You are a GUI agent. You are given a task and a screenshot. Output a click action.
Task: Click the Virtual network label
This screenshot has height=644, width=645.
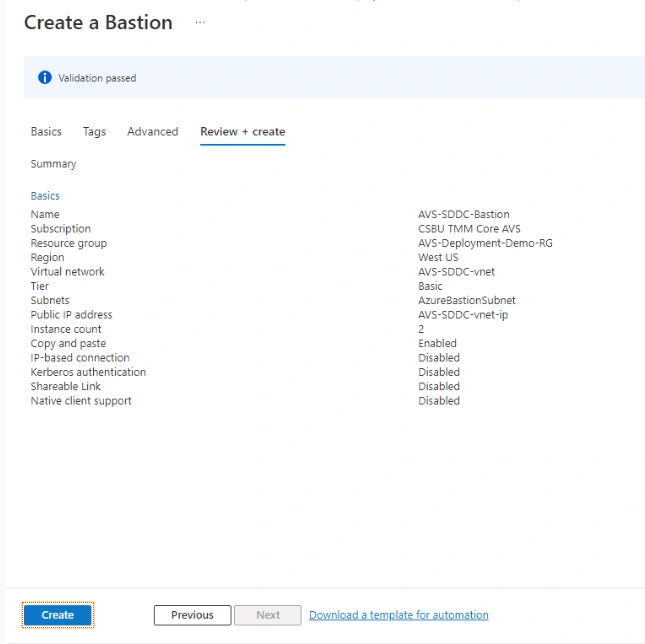(x=67, y=272)
